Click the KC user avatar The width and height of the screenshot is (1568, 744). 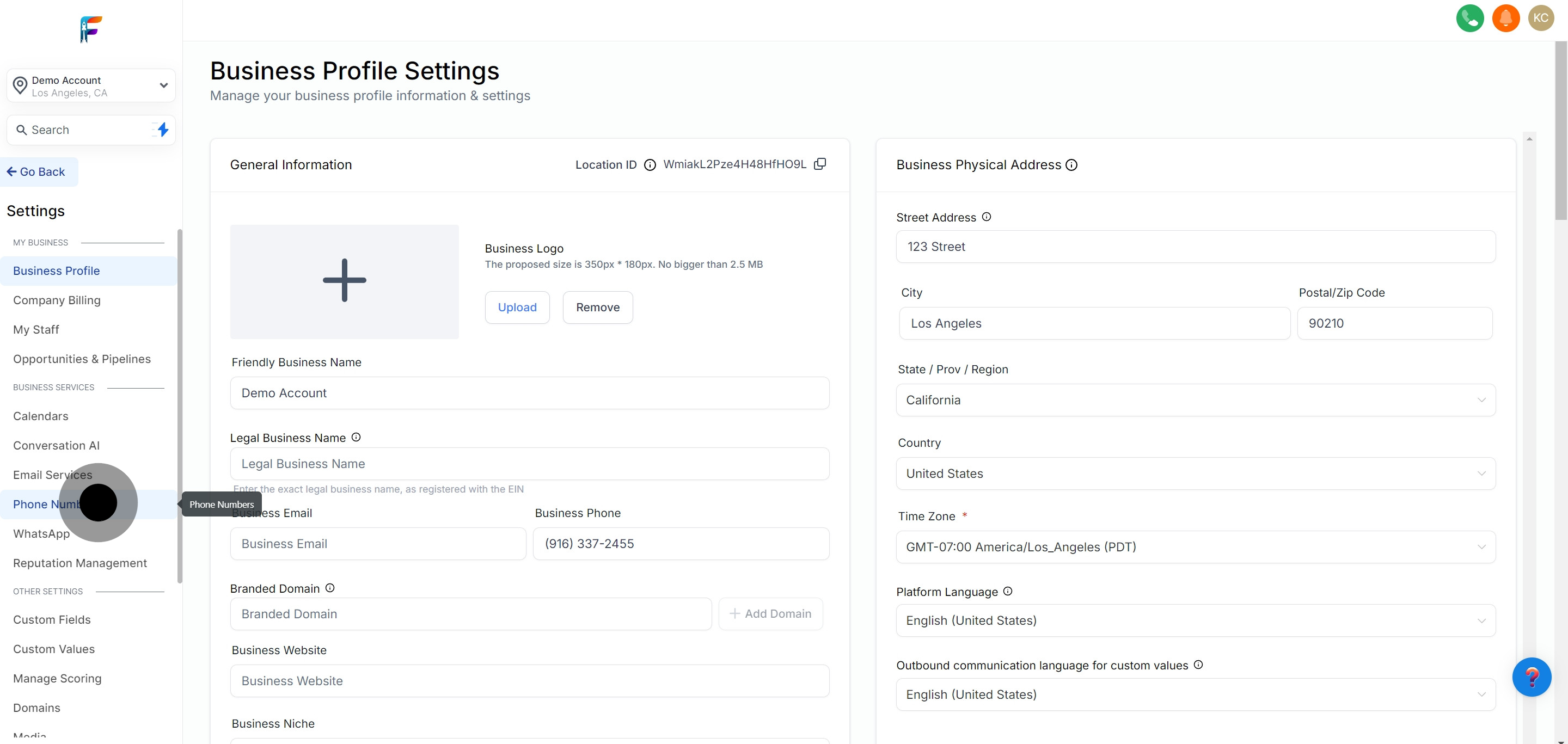pyautogui.click(x=1541, y=19)
